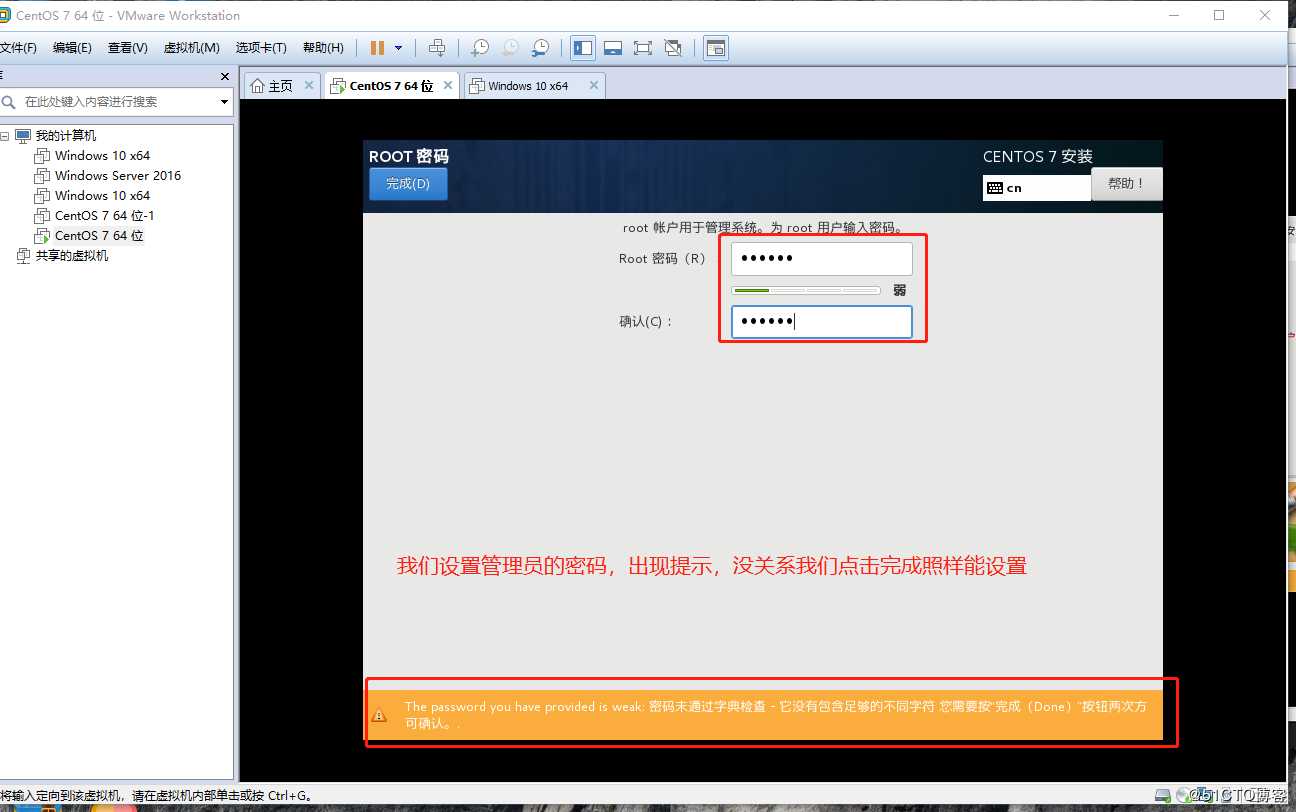1296x812 pixels.
Task: Click the revert to snapshot icon
Action: [510, 48]
